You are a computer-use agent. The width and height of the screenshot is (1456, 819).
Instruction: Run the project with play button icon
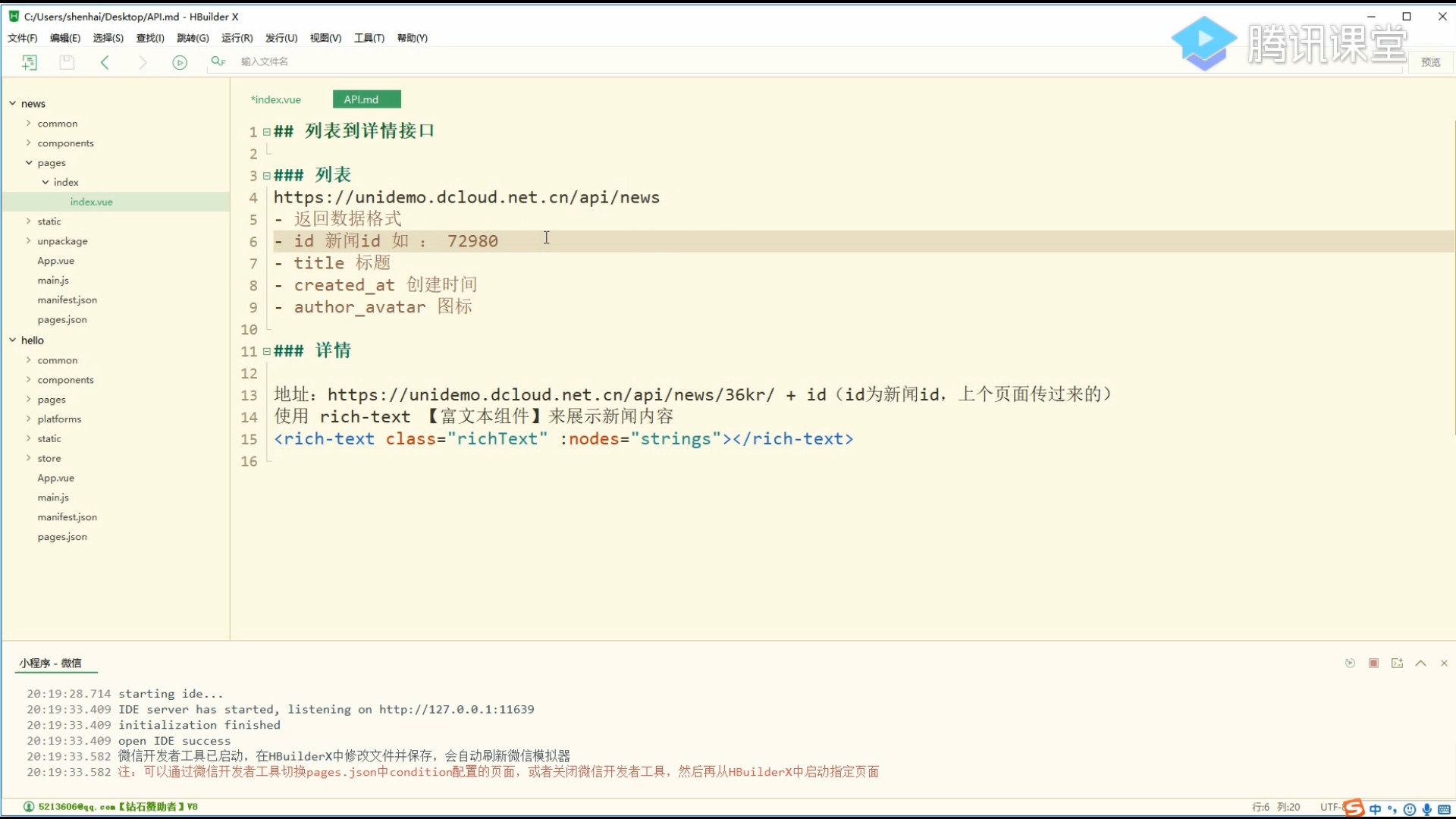coord(180,62)
